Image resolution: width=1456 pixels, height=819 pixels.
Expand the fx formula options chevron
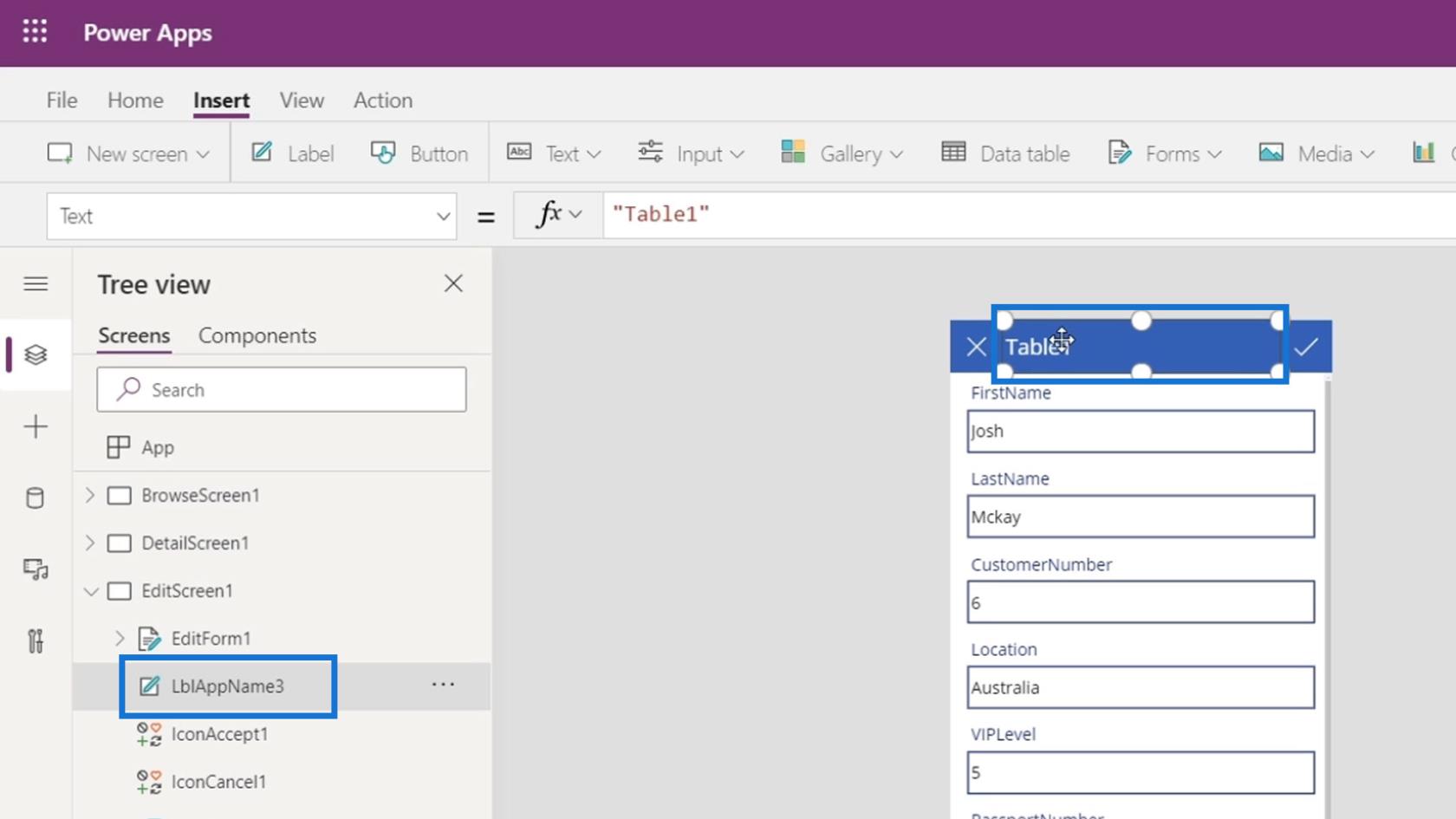575,214
